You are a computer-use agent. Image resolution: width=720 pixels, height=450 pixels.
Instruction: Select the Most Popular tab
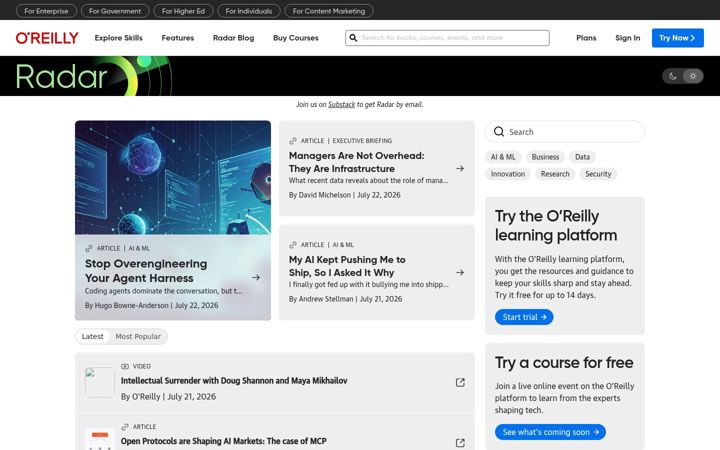tap(138, 337)
